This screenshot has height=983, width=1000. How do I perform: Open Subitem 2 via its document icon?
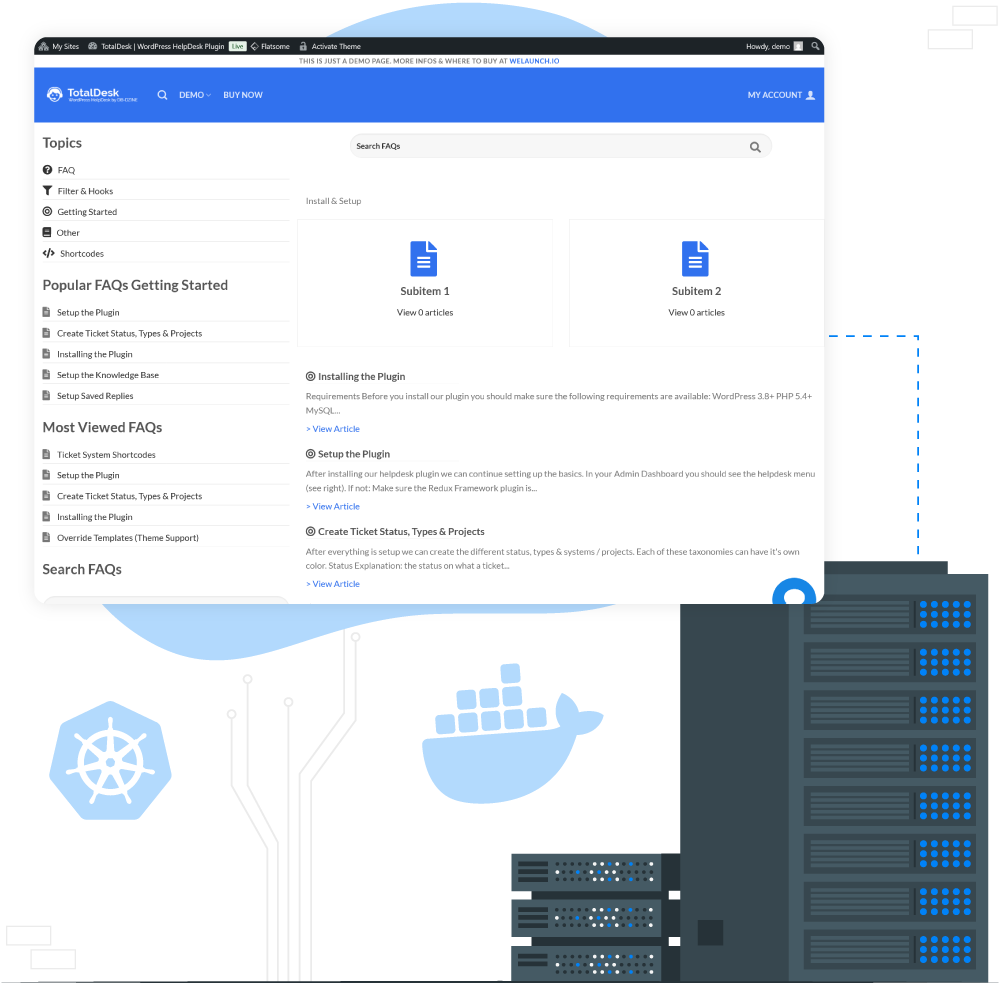click(x=695, y=258)
